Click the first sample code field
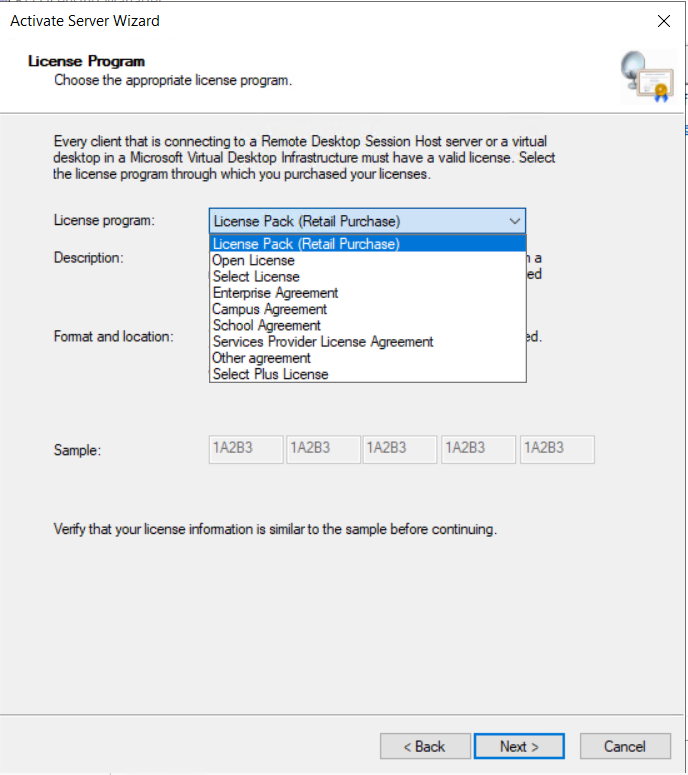 [x=245, y=449]
